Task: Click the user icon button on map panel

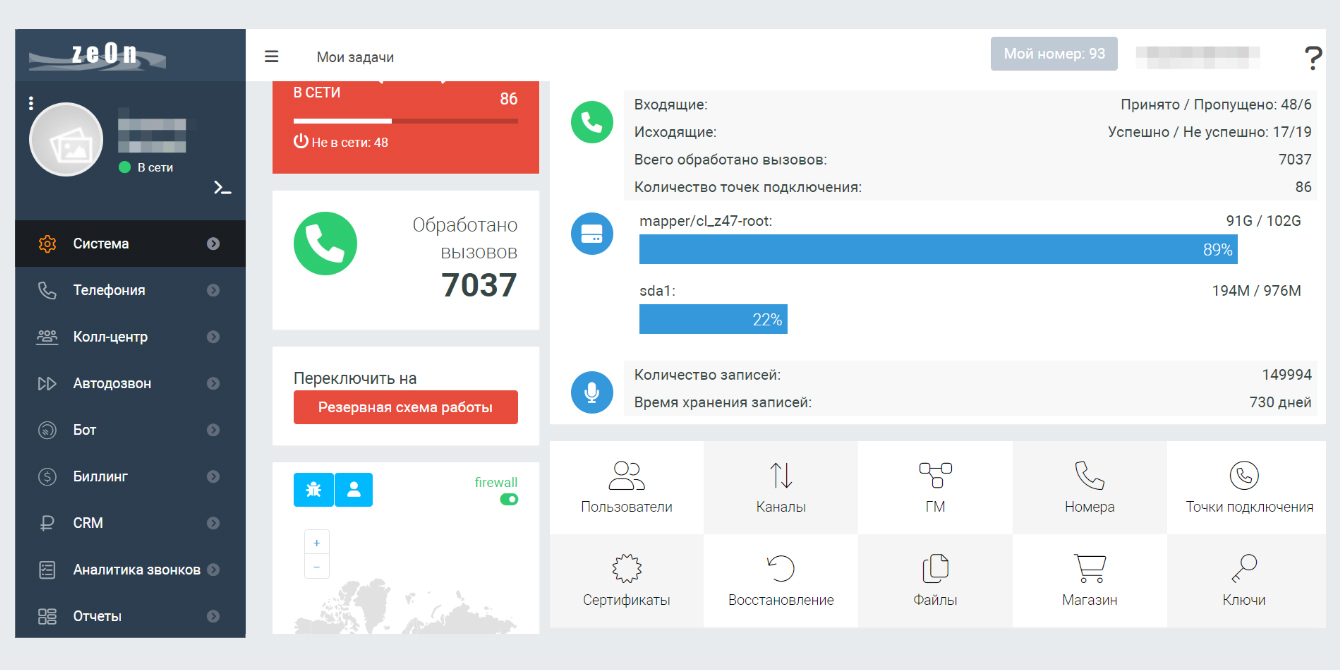Action: click(353, 490)
